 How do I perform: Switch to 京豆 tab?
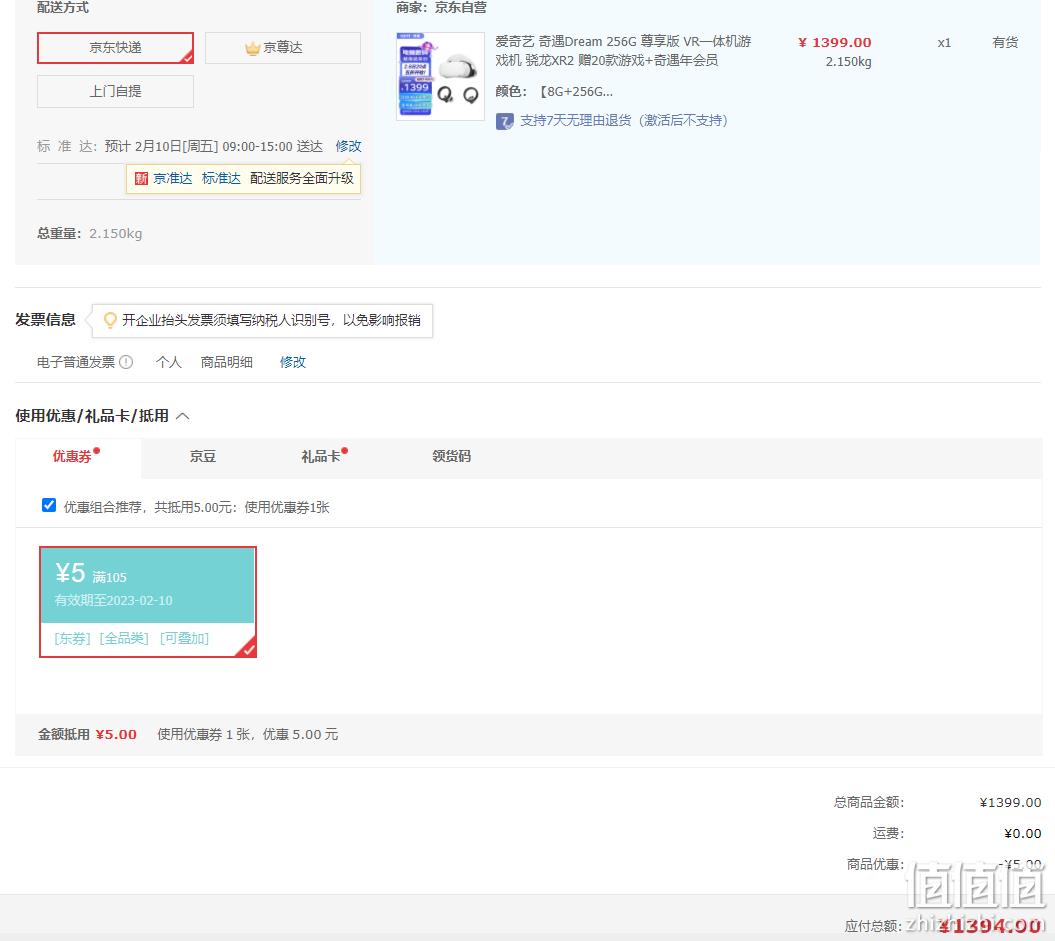pos(203,457)
